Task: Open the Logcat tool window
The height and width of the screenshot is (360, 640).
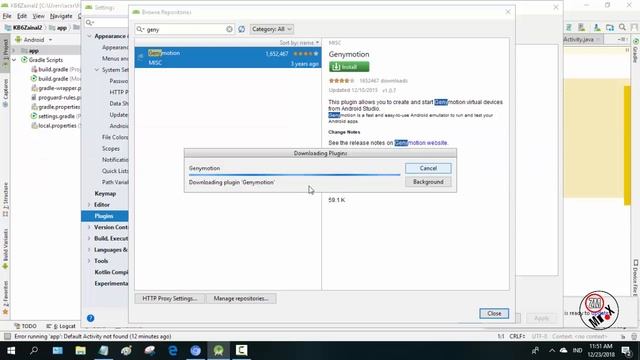Action: tap(61, 326)
